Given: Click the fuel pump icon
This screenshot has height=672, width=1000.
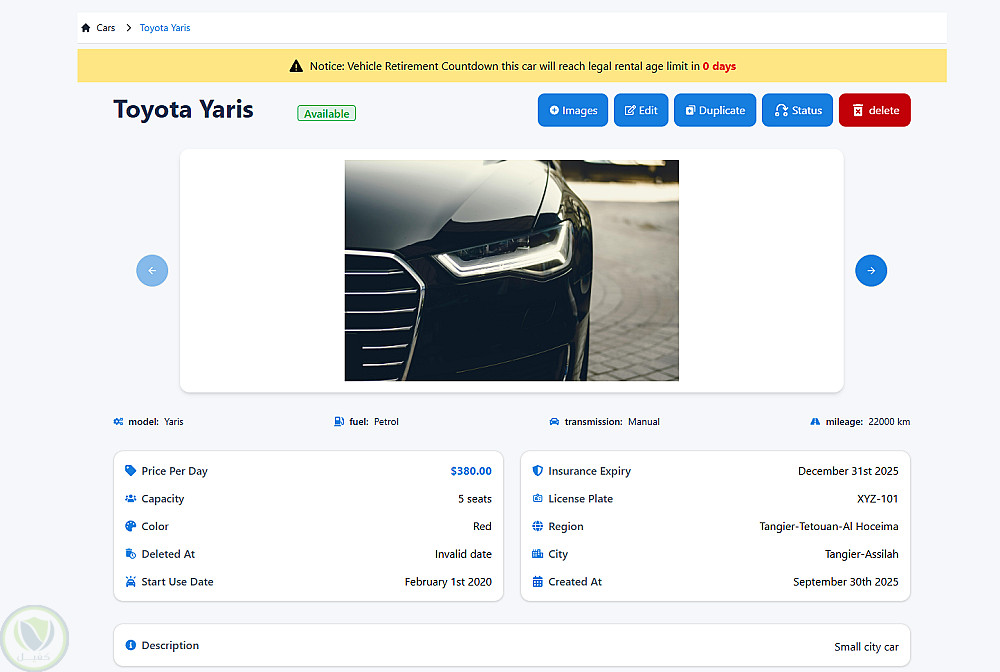Looking at the screenshot, I should pyautogui.click(x=339, y=421).
